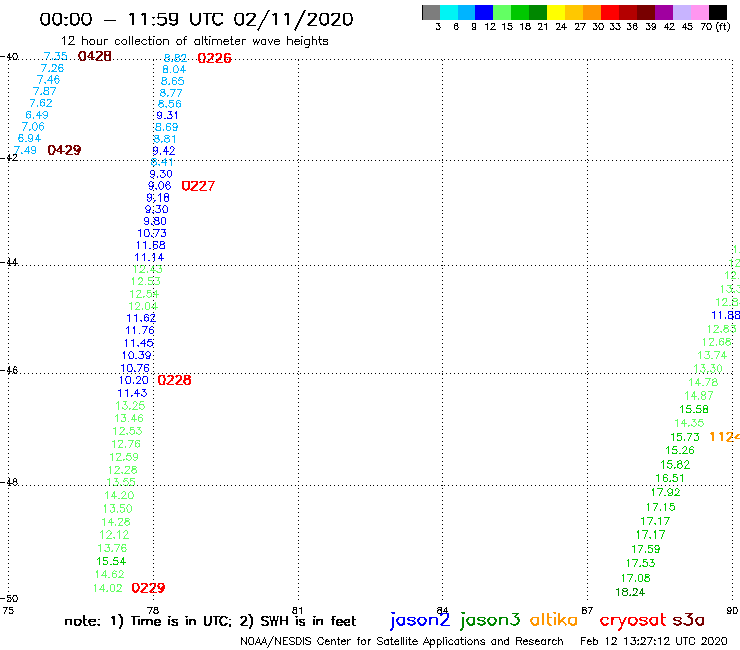This screenshot has height=650, width=740.
Task: Click the wave height value 11.14
Action: pos(149,257)
